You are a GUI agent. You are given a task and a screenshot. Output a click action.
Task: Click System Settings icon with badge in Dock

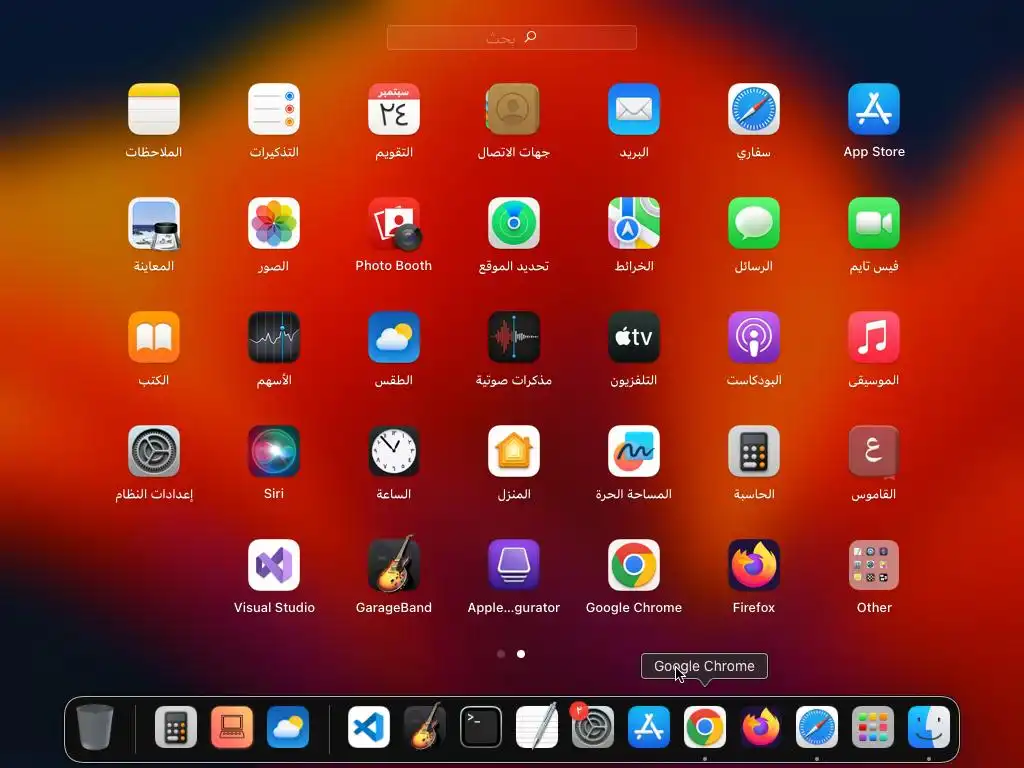pos(592,726)
